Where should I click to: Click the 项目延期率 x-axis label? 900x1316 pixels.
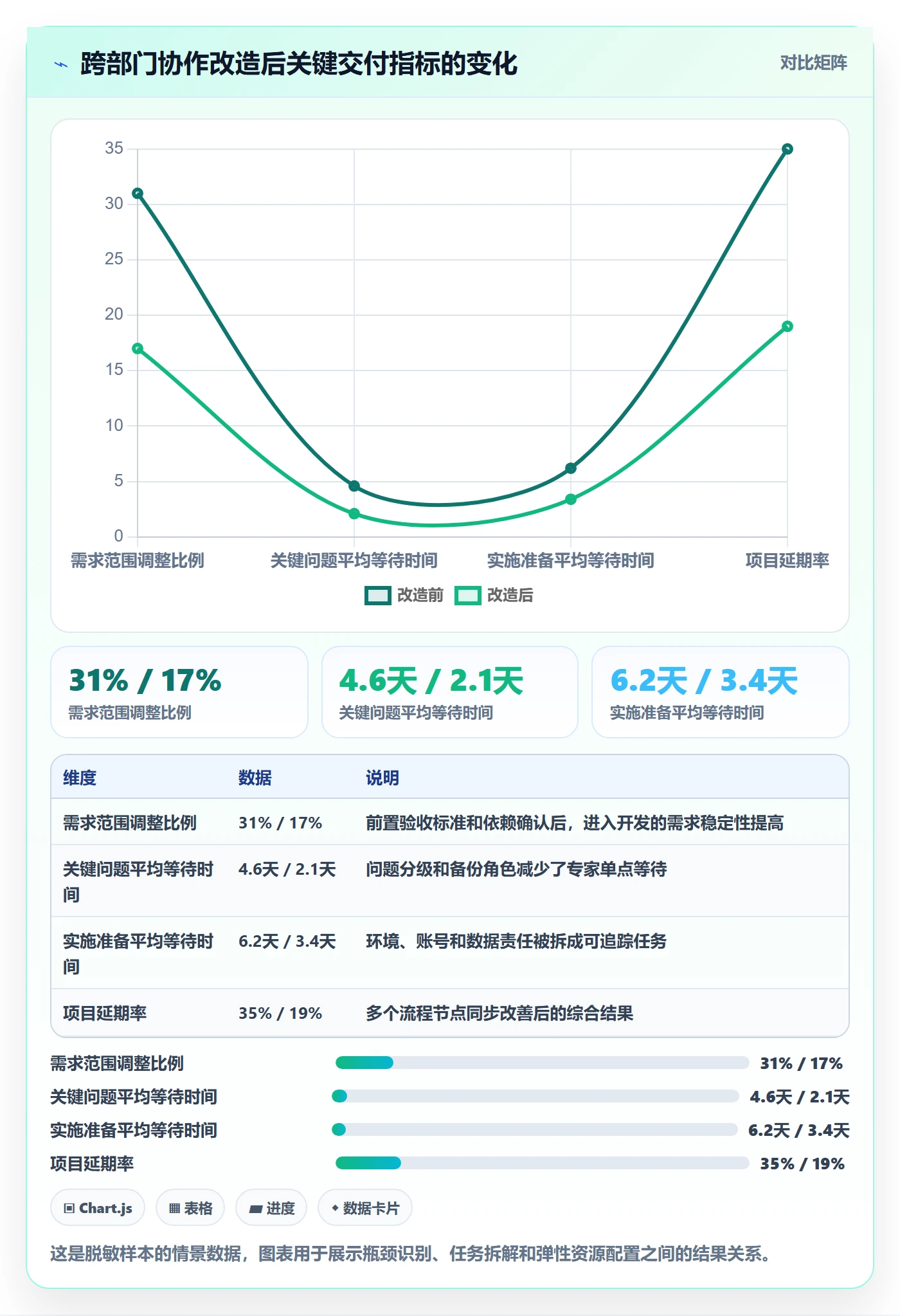point(788,560)
